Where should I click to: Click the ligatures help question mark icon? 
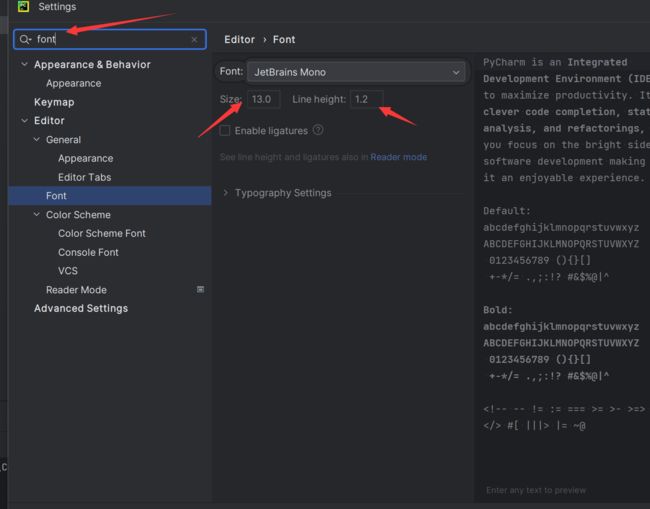tap(318, 130)
